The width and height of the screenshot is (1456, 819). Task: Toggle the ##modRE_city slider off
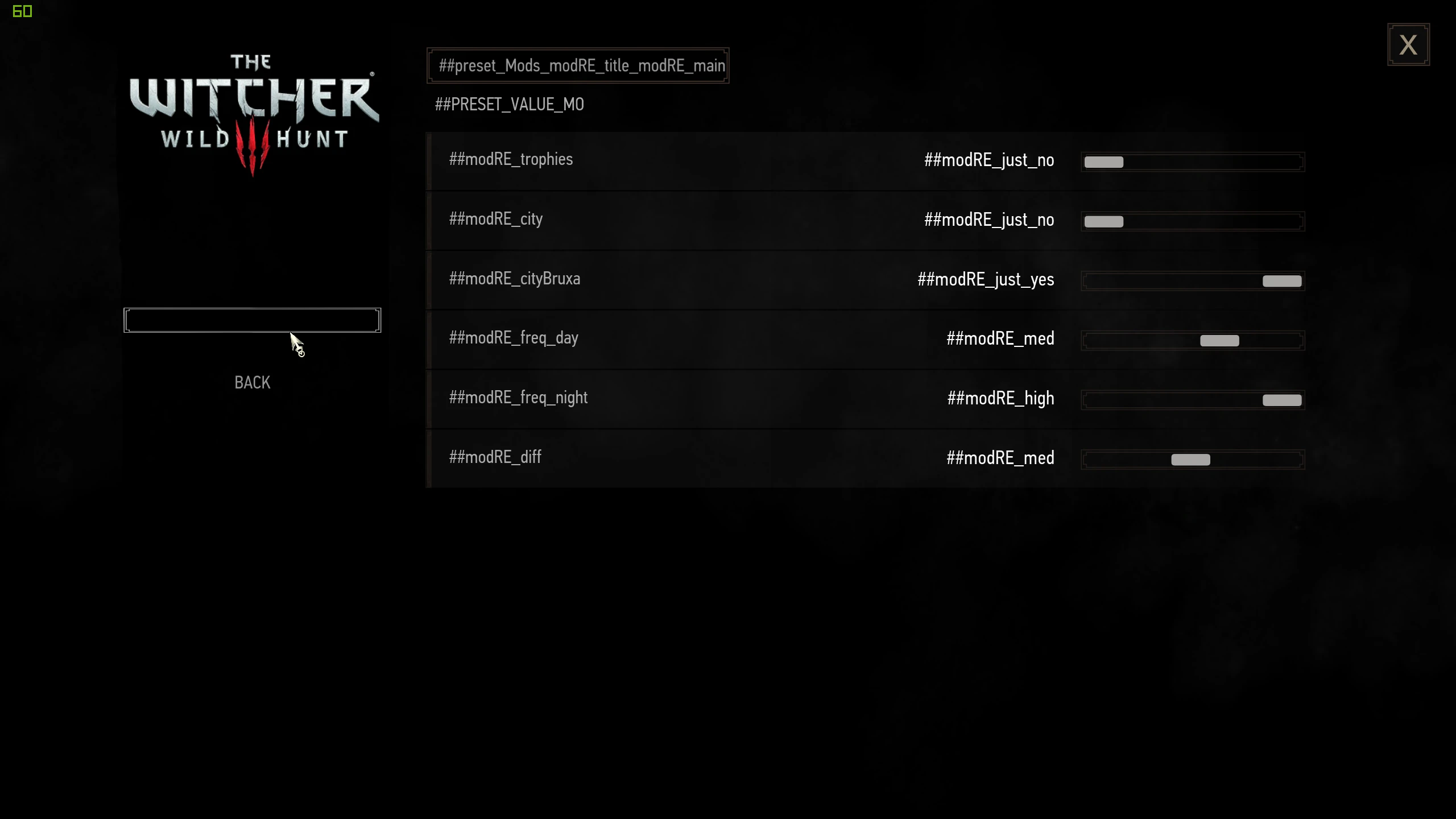(1102, 220)
